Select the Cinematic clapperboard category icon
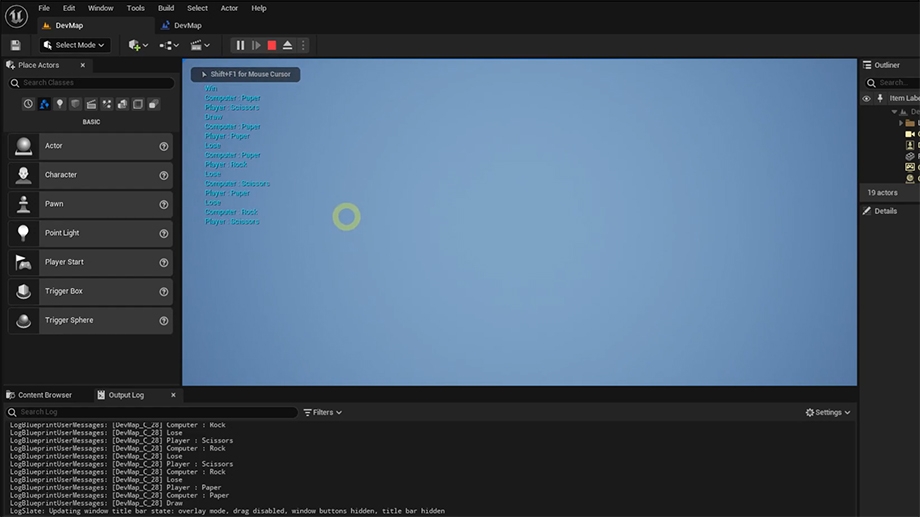The width and height of the screenshot is (920, 517). coord(91,104)
